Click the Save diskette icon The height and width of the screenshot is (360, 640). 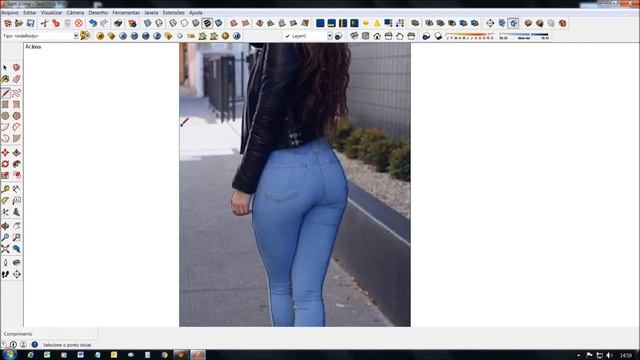[x=31, y=23]
